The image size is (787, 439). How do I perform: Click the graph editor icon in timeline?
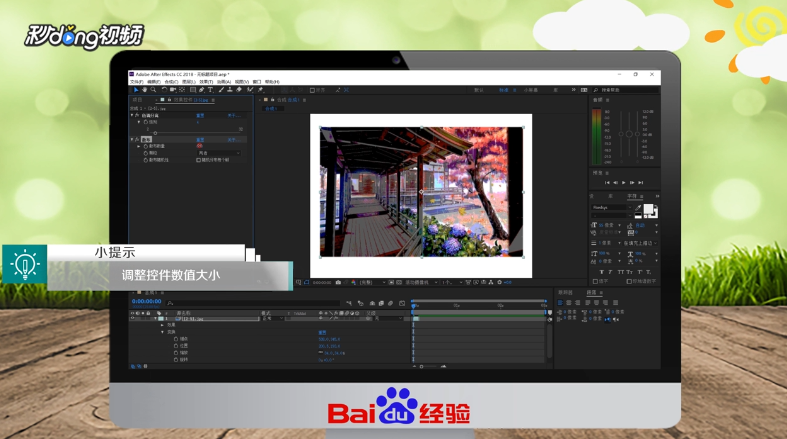click(402, 303)
